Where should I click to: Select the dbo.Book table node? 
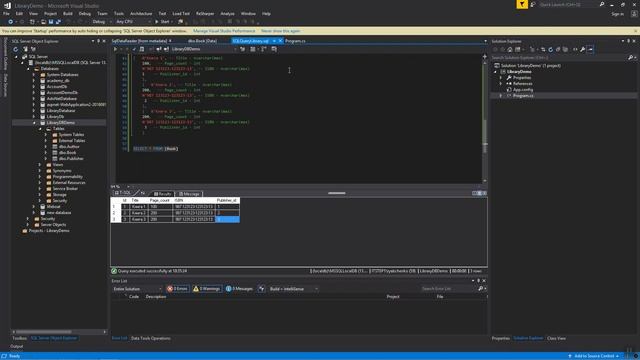click(x=67, y=153)
